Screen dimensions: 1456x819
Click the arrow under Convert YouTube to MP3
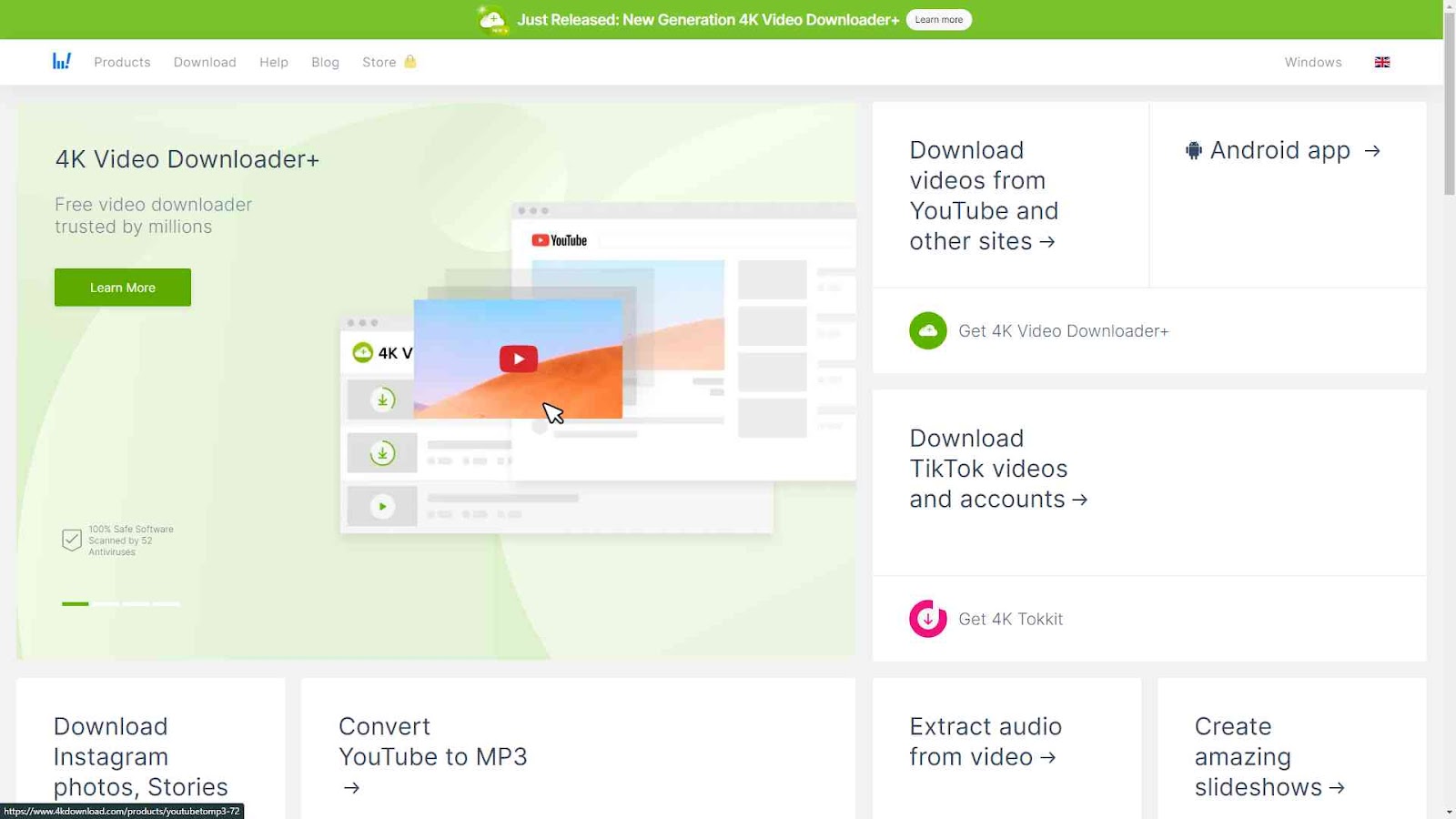click(x=351, y=788)
